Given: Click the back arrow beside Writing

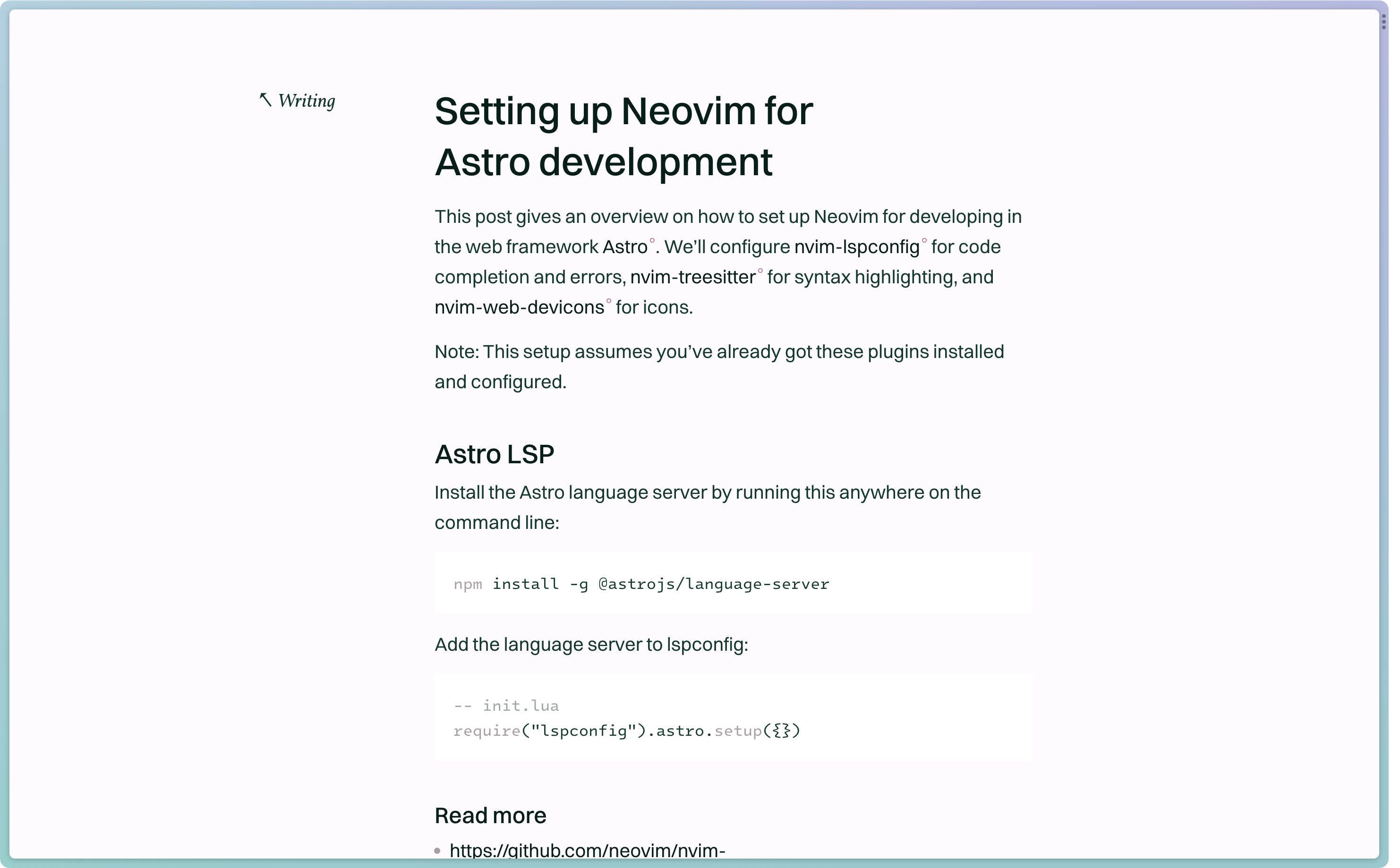Looking at the screenshot, I should [265, 99].
